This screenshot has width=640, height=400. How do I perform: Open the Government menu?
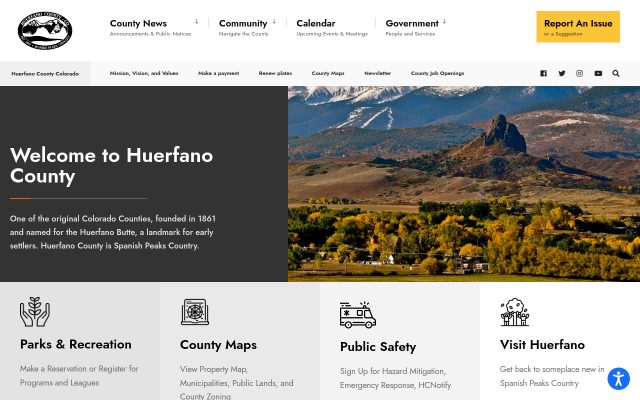point(412,23)
